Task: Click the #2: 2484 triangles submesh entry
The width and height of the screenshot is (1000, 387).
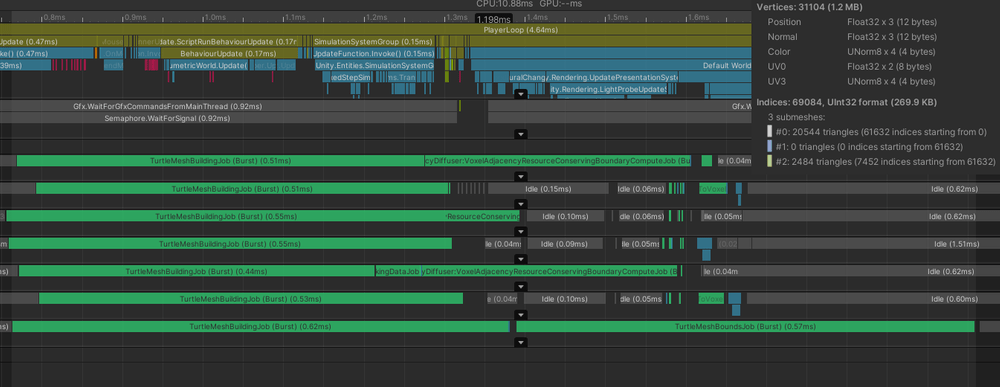Action: coord(885,161)
